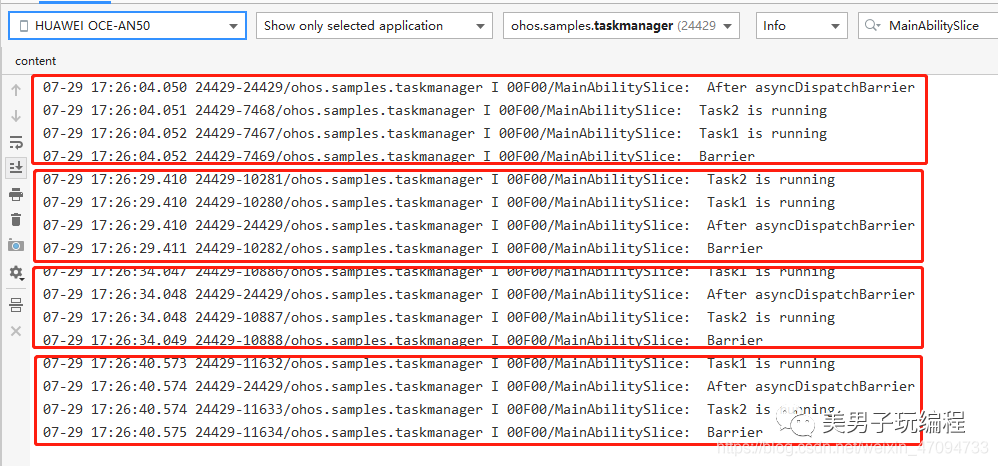Image resolution: width=998 pixels, height=466 pixels.
Task: Select log line 17:26:04.051 Task2 is running
Action: click(x=435, y=111)
